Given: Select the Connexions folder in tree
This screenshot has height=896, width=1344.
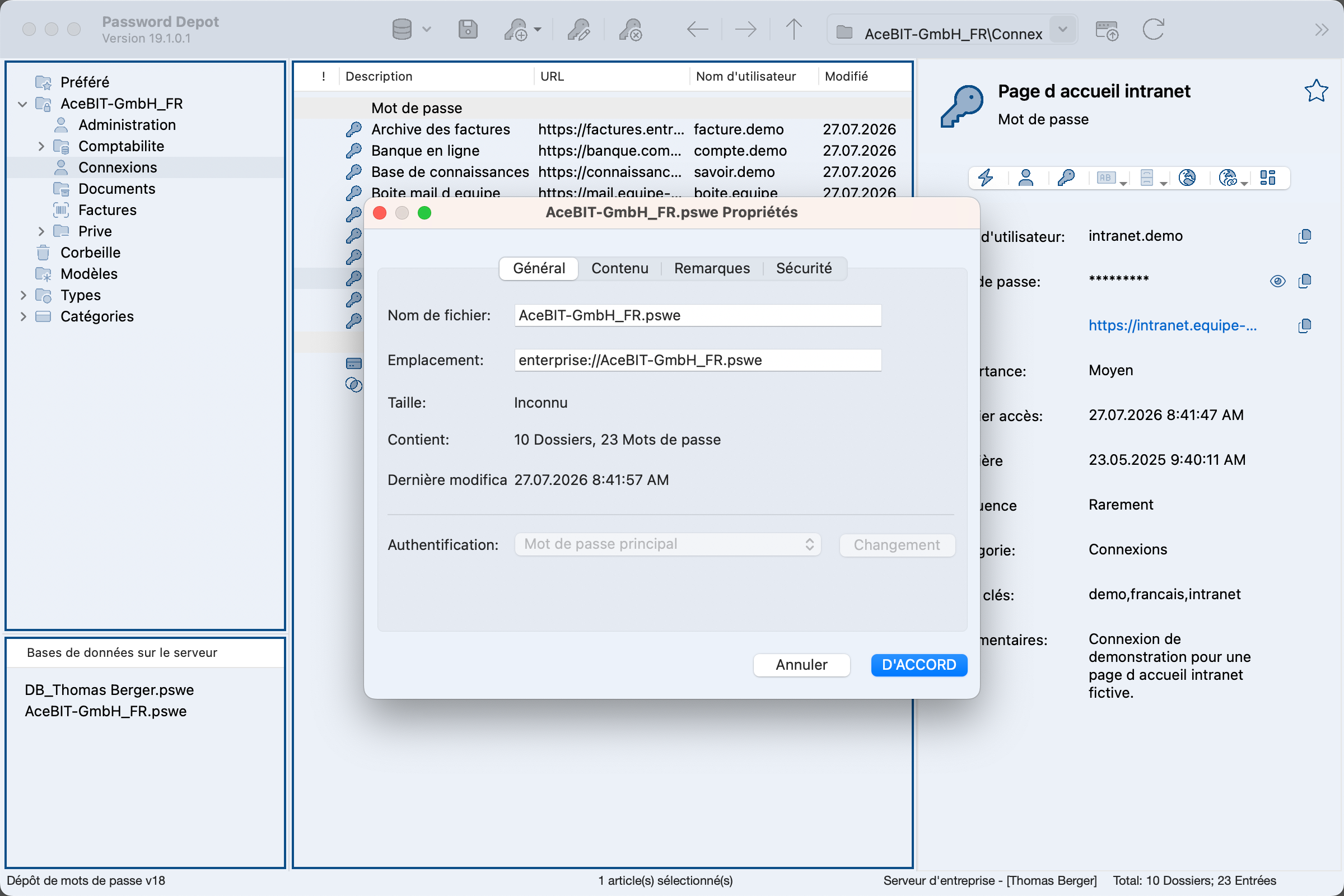Looking at the screenshot, I should (117, 167).
